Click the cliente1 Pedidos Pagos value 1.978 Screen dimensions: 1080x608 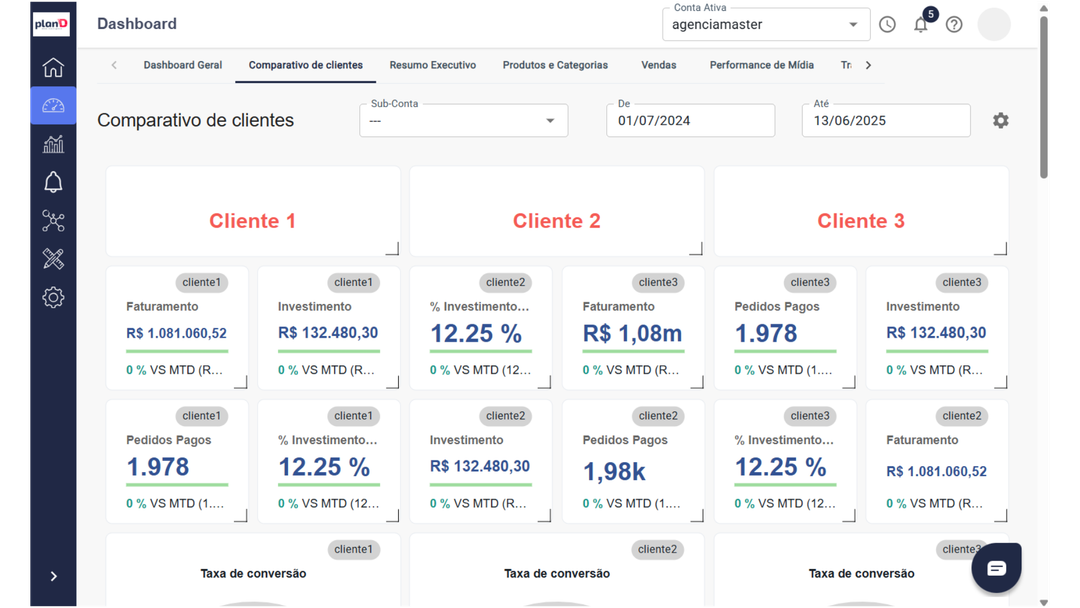(158, 467)
